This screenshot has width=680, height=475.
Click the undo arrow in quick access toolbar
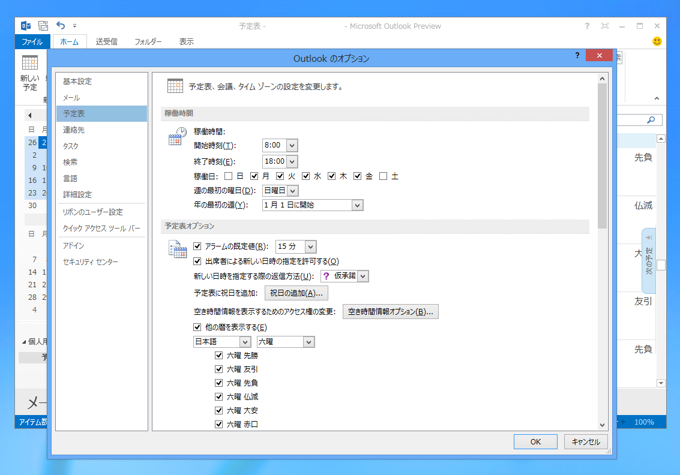pyautogui.click(x=61, y=26)
